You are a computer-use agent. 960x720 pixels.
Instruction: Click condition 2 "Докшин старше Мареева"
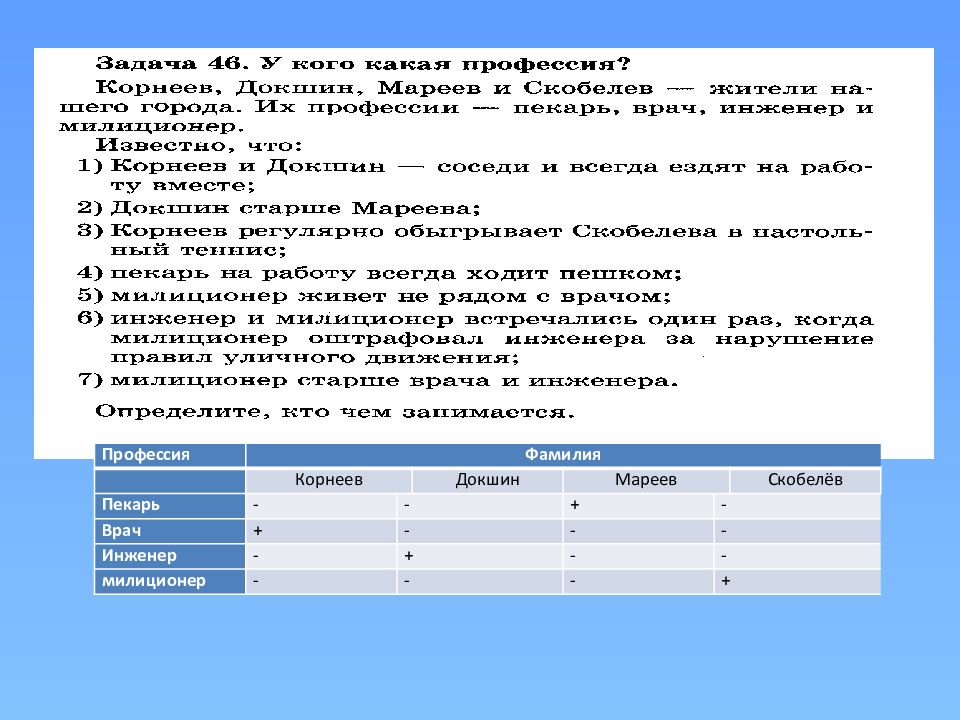[x=294, y=208]
